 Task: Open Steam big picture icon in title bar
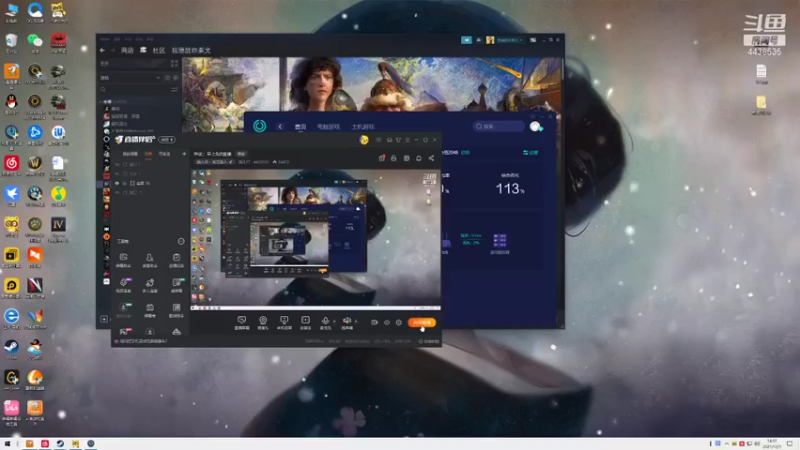(x=533, y=40)
